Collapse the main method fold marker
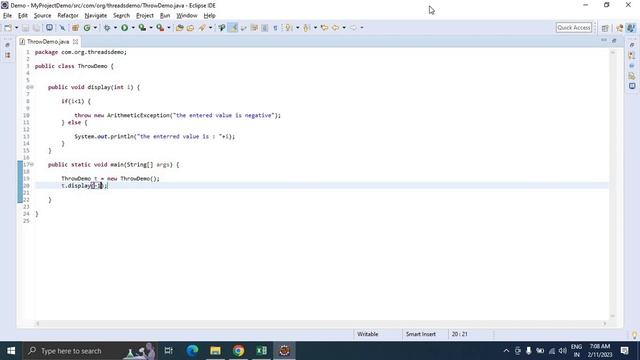Image resolution: width=640 pixels, height=360 pixels. click(x=32, y=164)
